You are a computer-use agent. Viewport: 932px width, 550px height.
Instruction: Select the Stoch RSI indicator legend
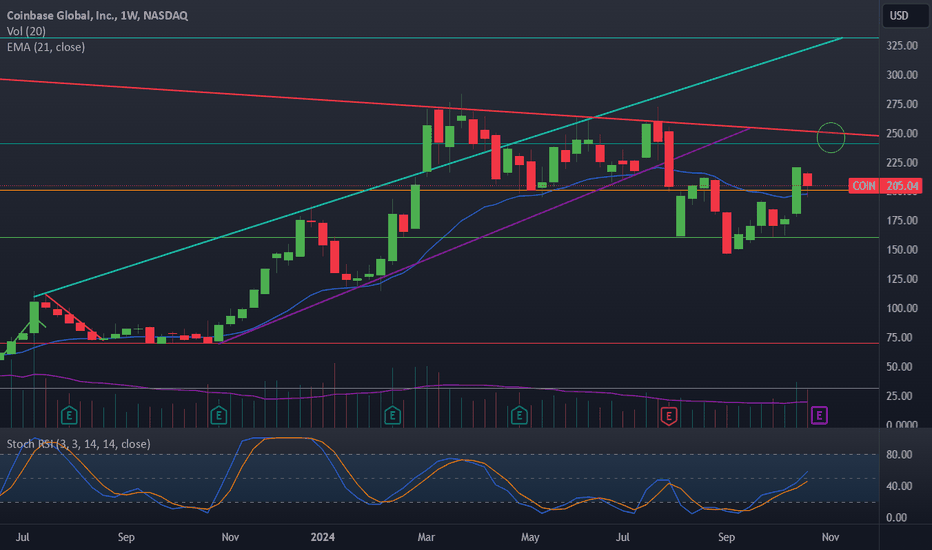coord(78,444)
